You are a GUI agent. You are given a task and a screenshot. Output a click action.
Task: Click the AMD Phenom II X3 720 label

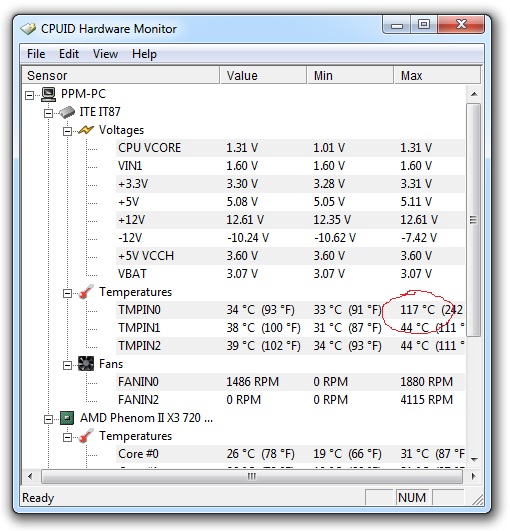[146, 418]
